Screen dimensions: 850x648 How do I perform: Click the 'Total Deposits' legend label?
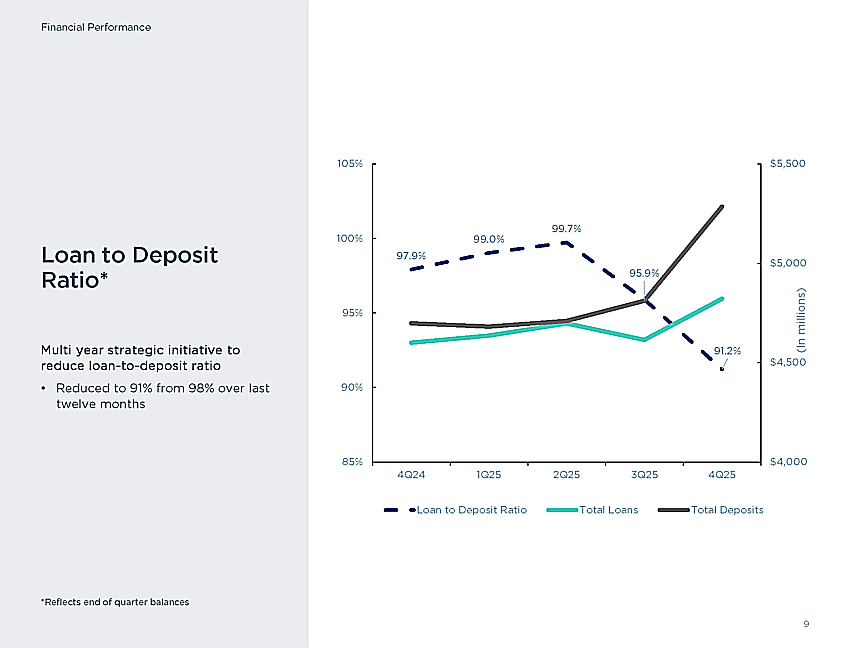(x=727, y=510)
